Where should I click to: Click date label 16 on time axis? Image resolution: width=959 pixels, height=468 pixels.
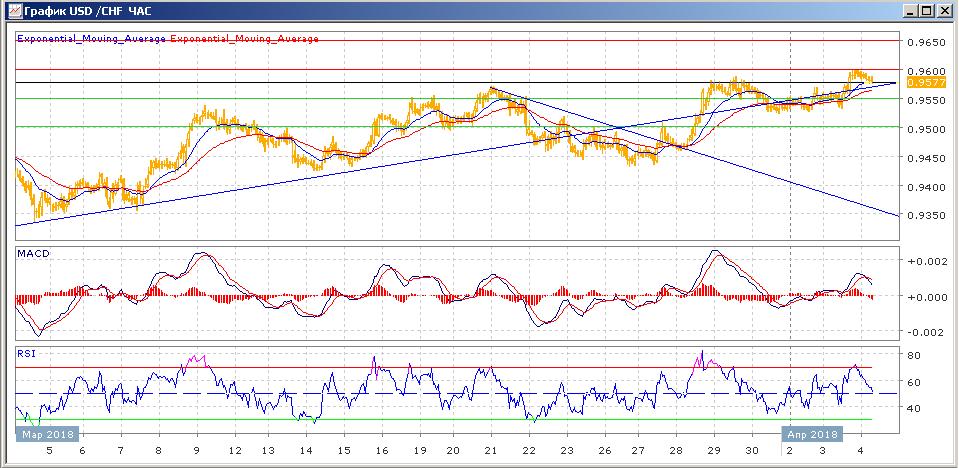[x=382, y=451]
